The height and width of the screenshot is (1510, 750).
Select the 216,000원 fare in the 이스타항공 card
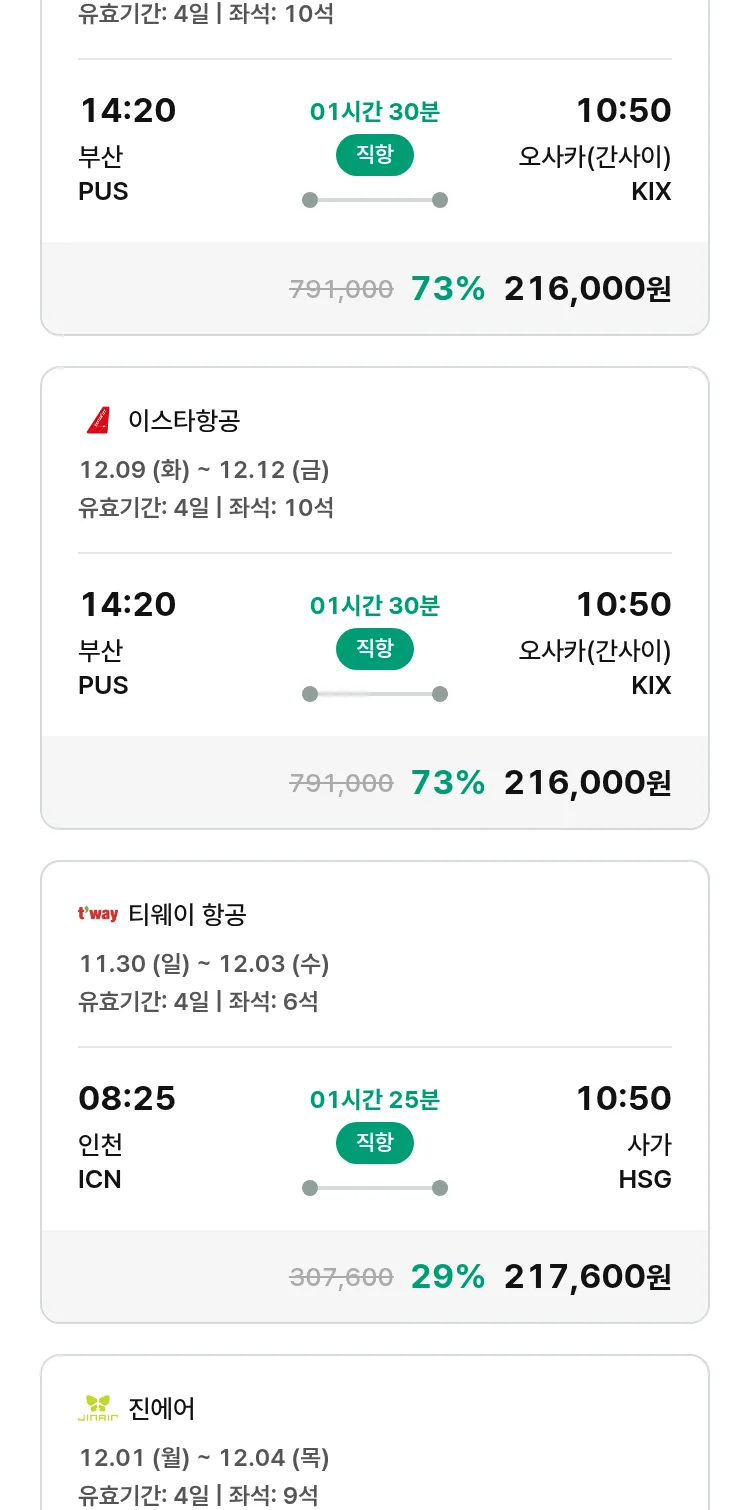[587, 782]
